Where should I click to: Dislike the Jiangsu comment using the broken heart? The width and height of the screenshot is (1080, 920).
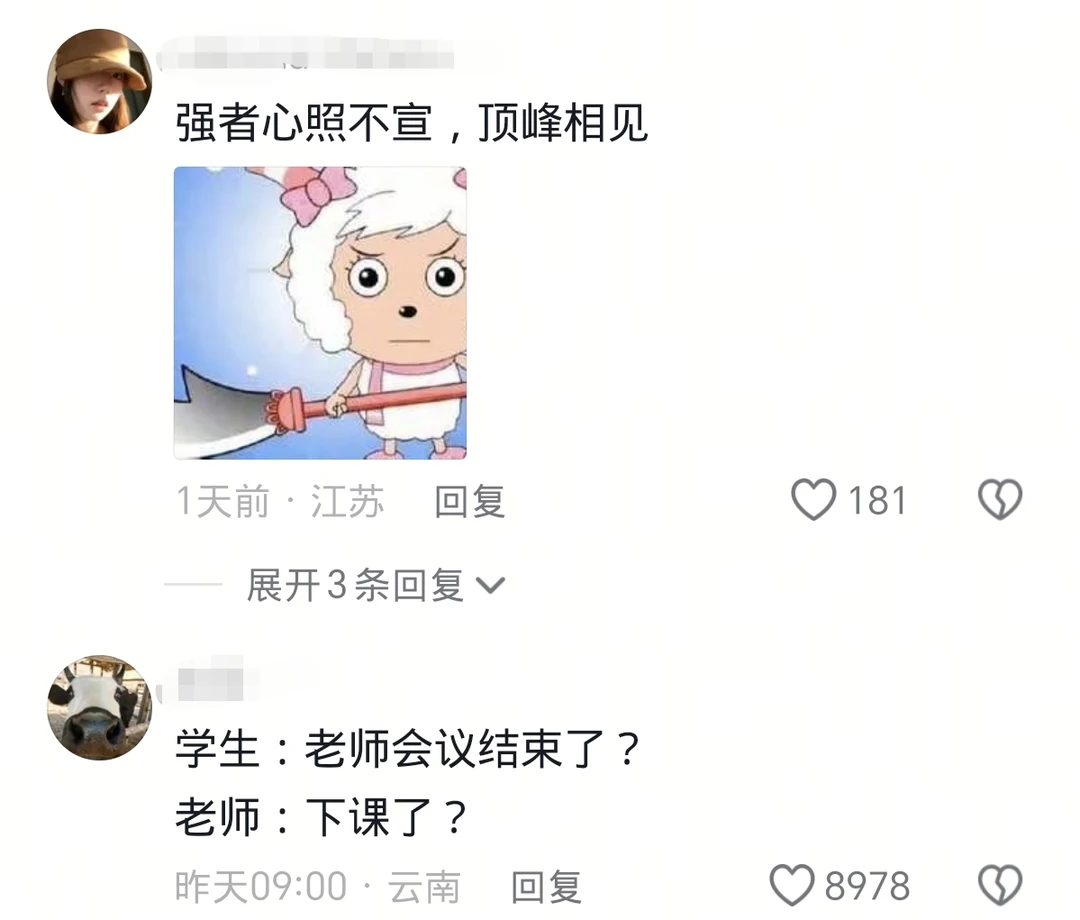tap(1000, 500)
